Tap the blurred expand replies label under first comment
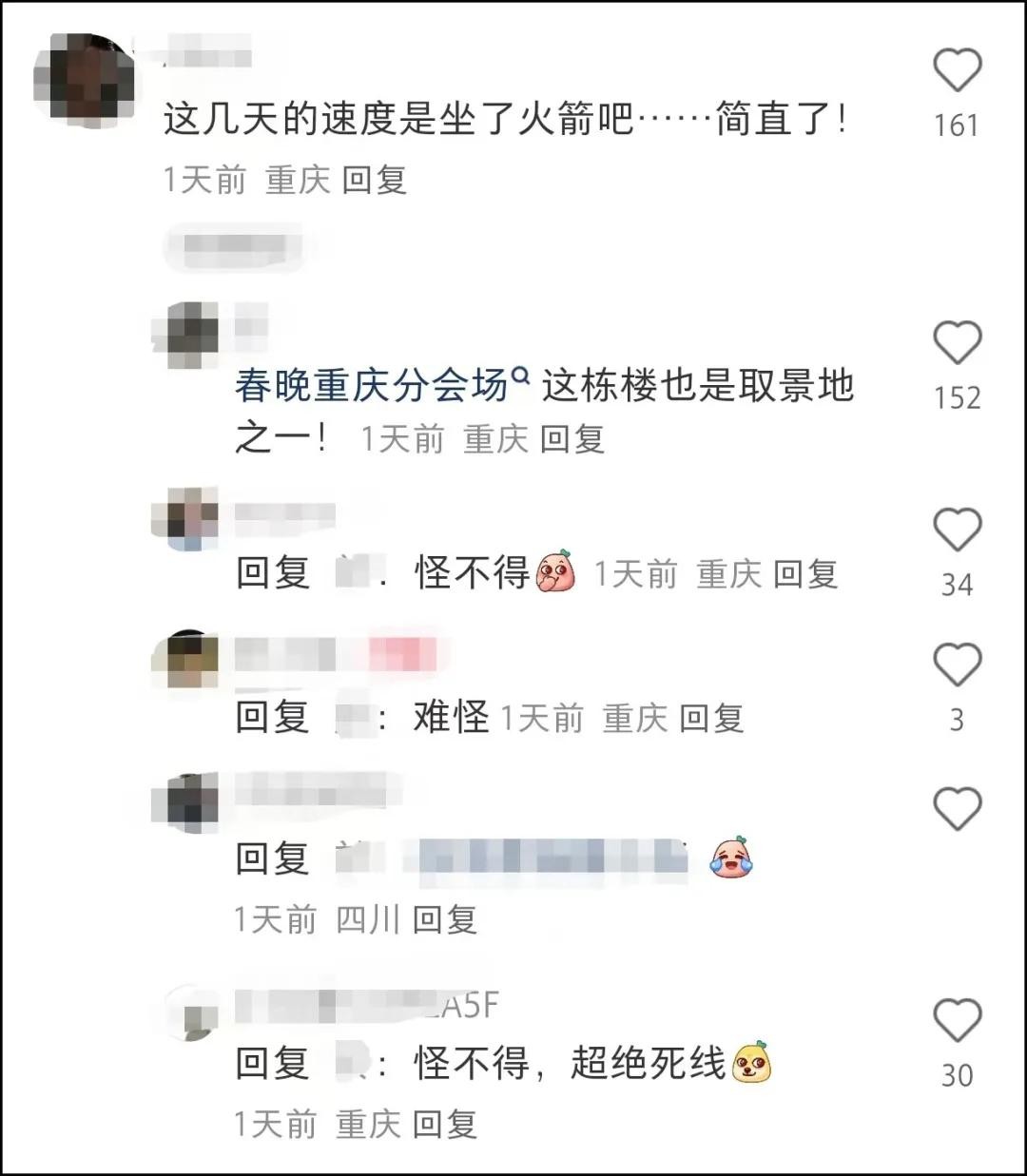 [x=235, y=247]
